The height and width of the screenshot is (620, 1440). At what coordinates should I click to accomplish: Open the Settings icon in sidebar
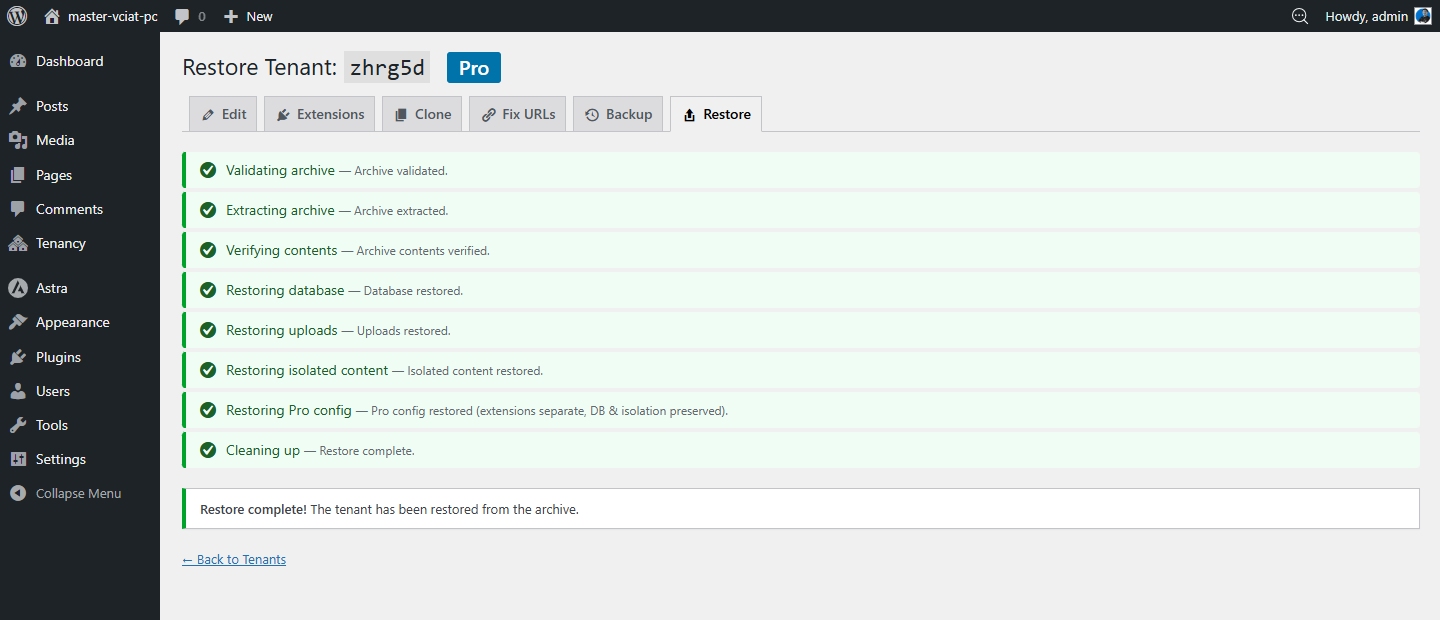point(18,459)
